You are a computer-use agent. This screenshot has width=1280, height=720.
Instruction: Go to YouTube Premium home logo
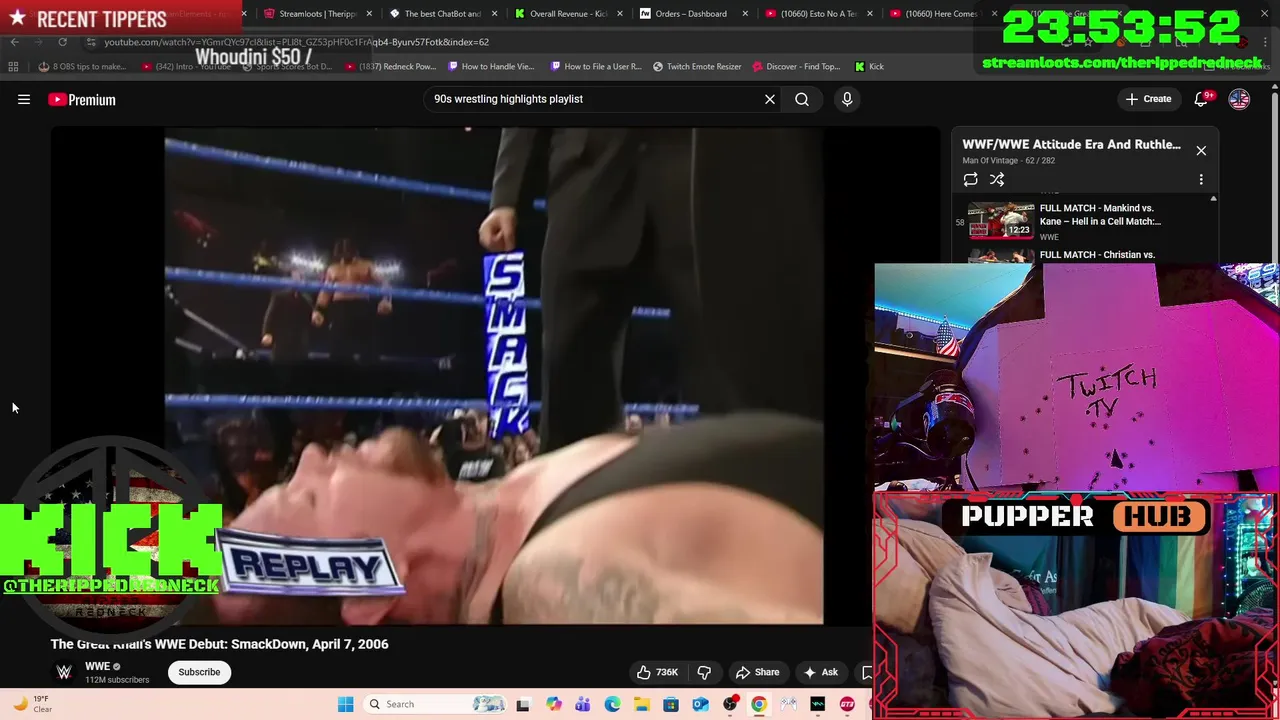point(82,99)
